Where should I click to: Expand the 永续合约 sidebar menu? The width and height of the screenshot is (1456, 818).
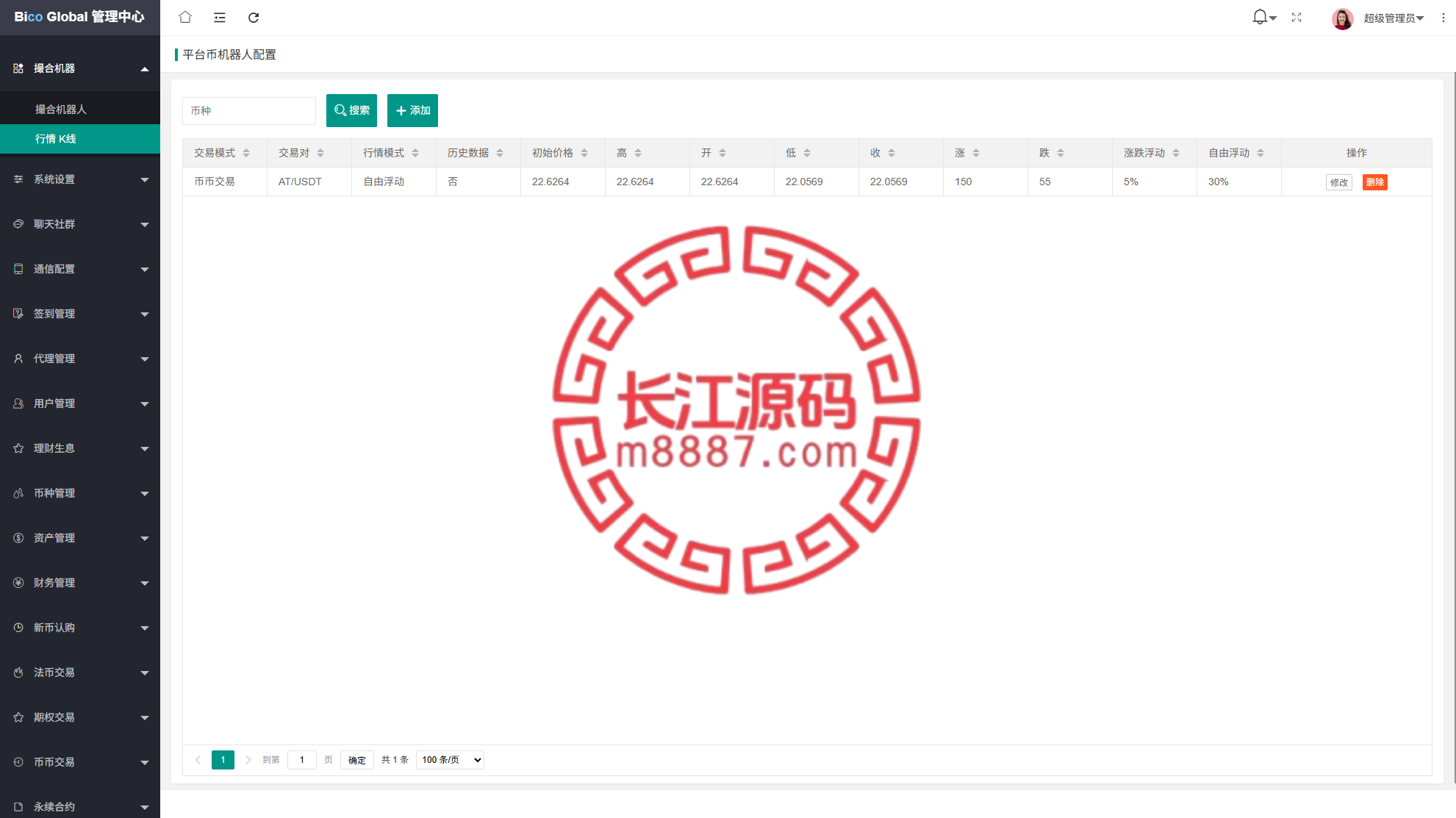pos(80,807)
